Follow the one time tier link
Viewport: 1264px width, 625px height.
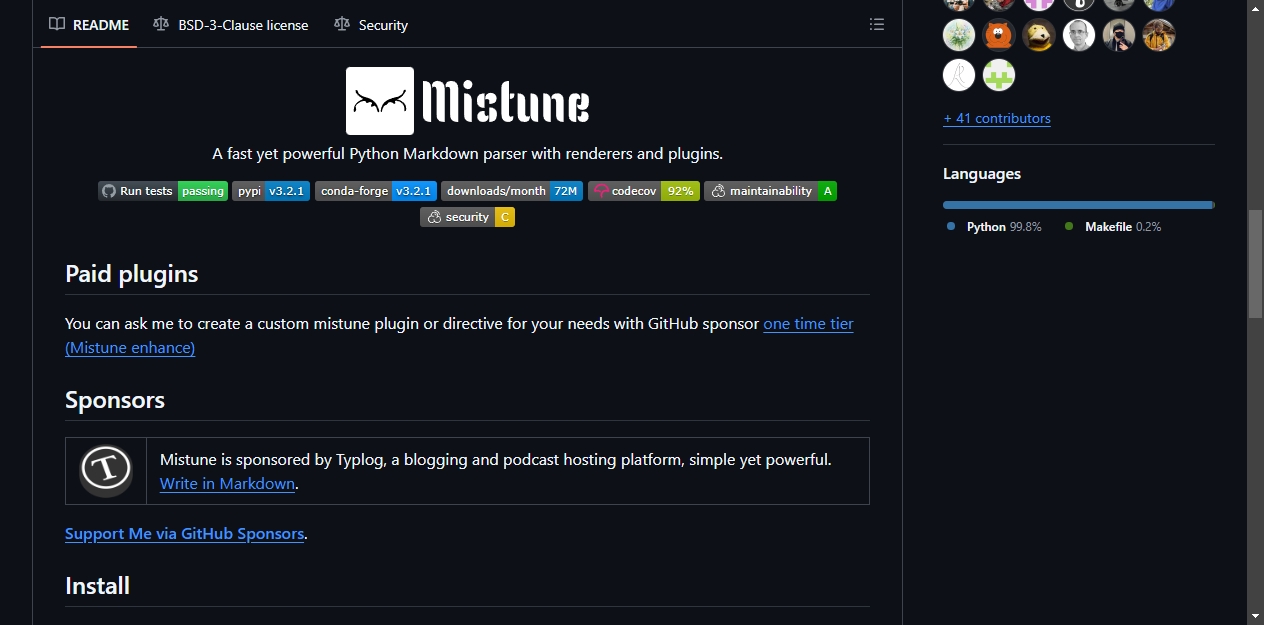click(x=808, y=324)
